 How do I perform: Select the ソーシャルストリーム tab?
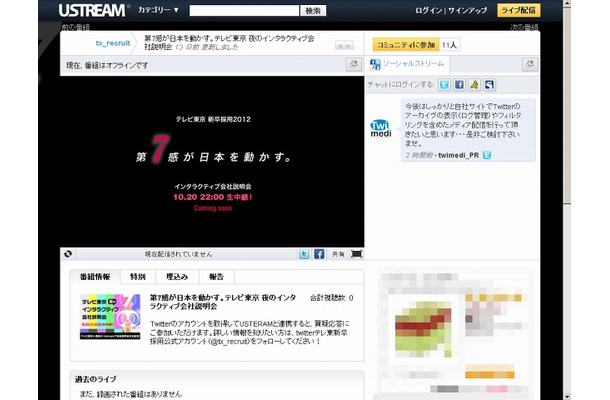pos(407,64)
